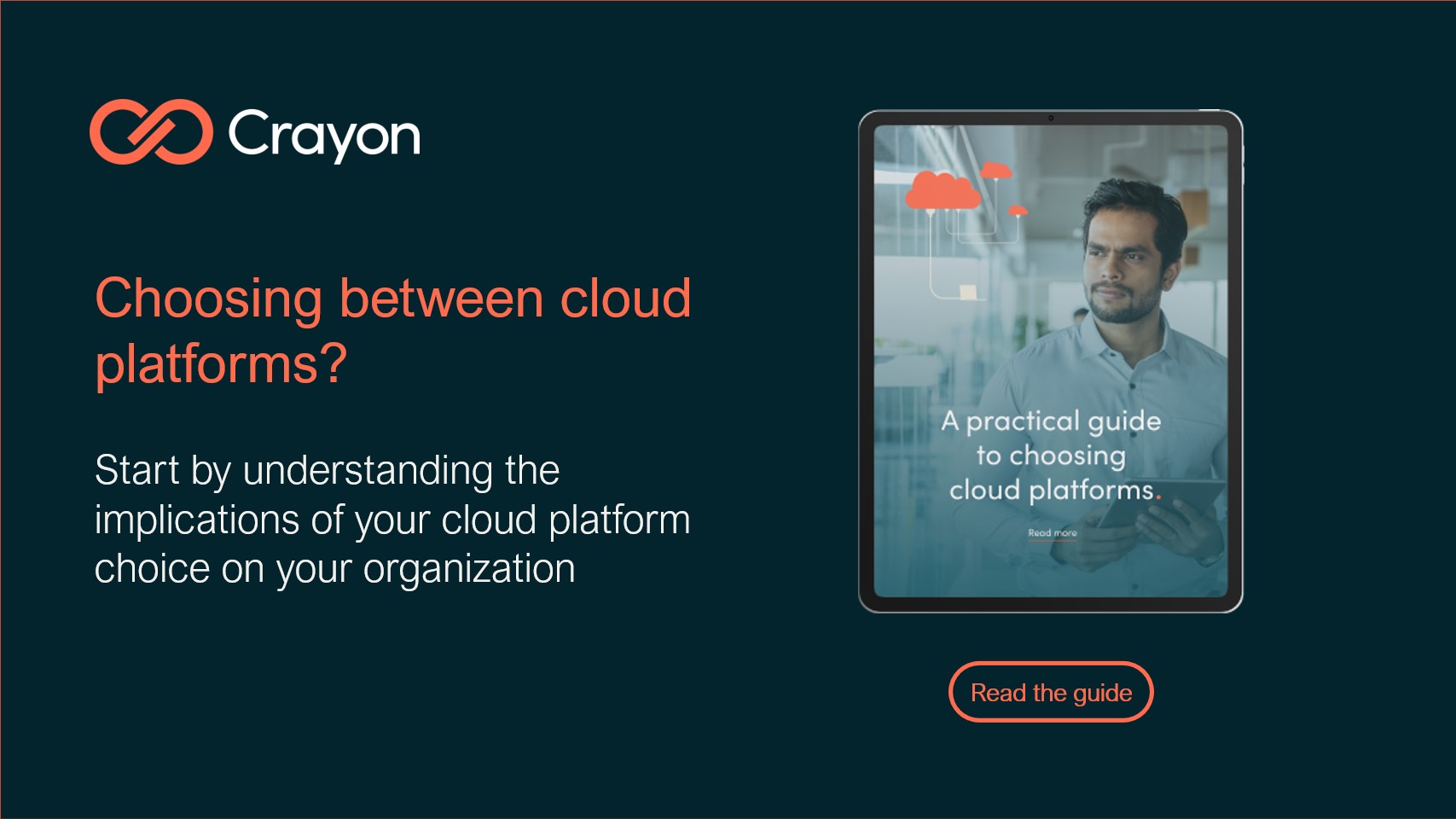Click 'Start by understanding the' text line
The height and width of the screenshot is (819, 1456).
click(x=327, y=470)
